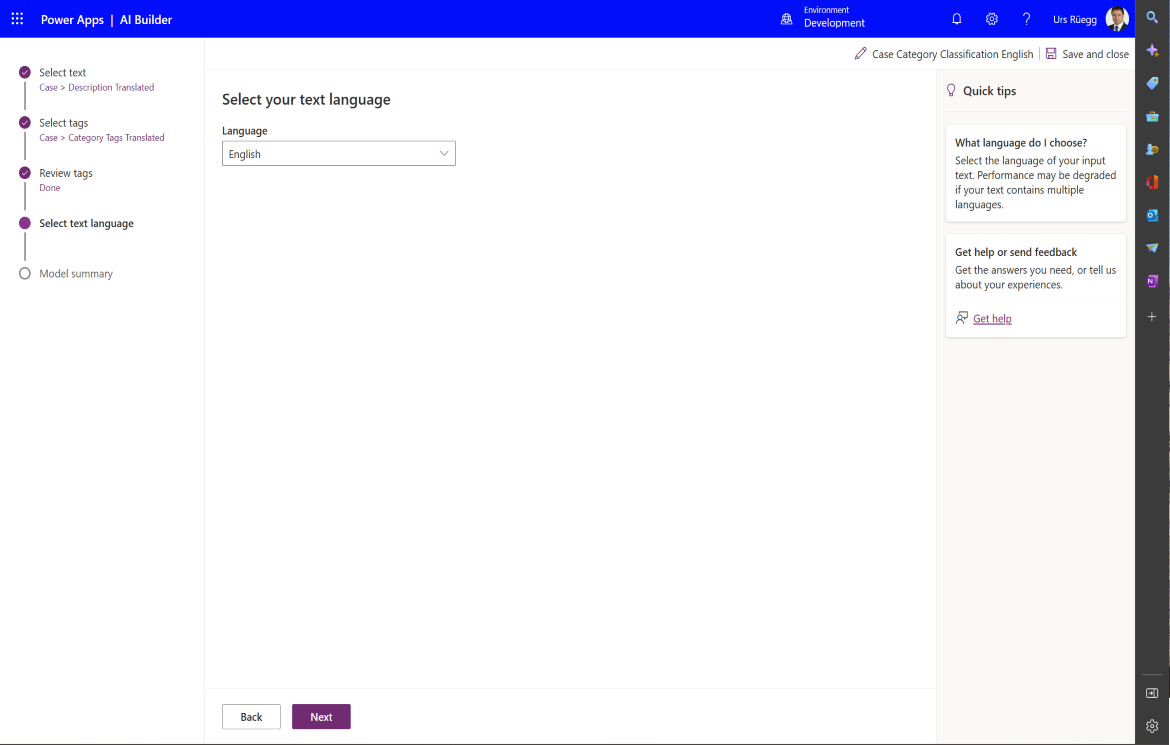The height and width of the screenshot is (745, 1170).
Task: Open OneNote from the Edge sidebar
Action: (x=1152, y=281)
